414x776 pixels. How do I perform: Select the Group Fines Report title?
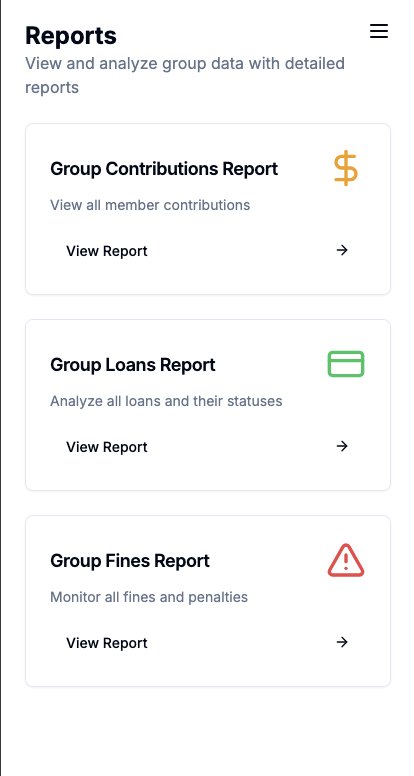point(130,561)
